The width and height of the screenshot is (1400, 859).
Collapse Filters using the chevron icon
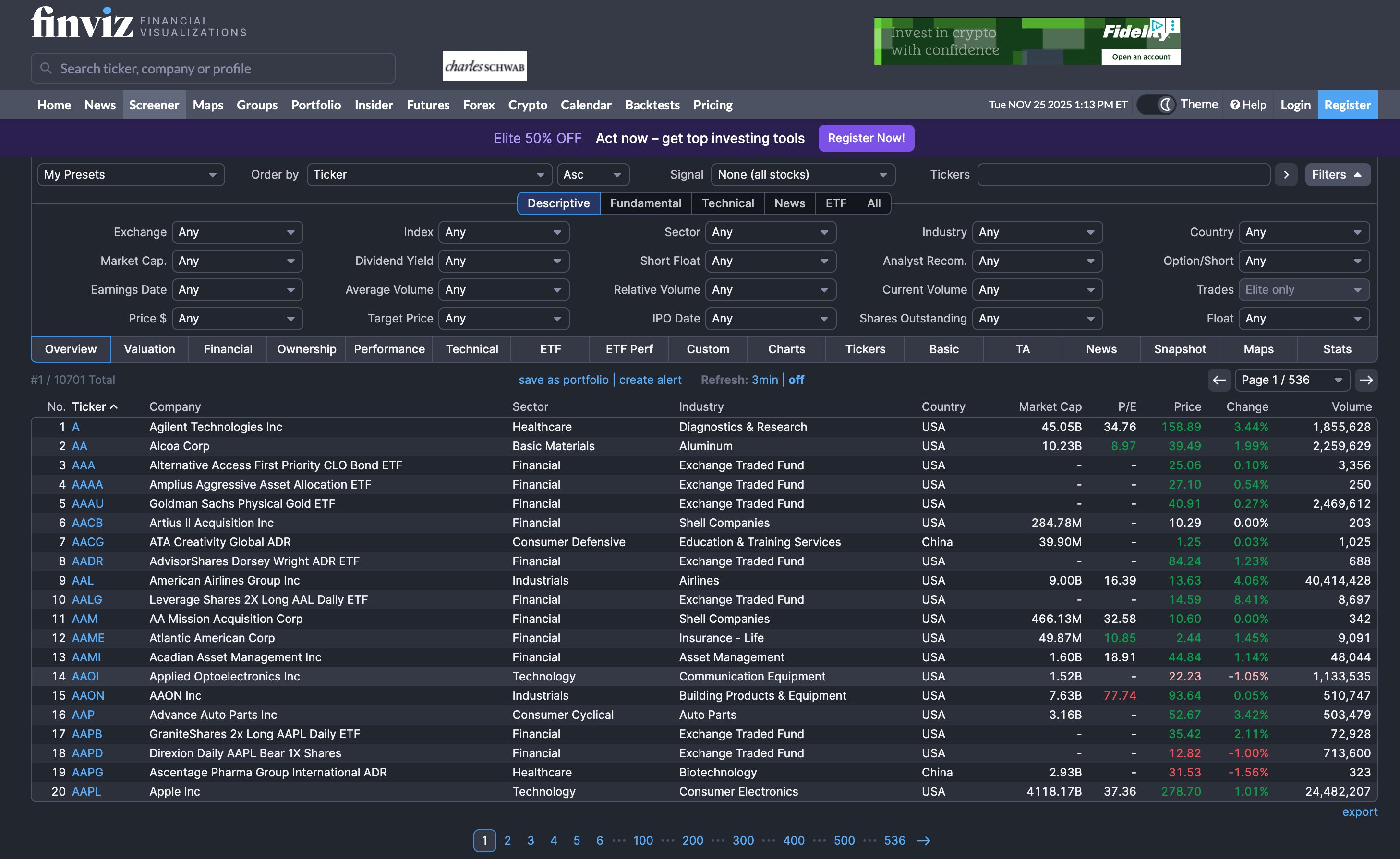click(x=1358, y=174)
